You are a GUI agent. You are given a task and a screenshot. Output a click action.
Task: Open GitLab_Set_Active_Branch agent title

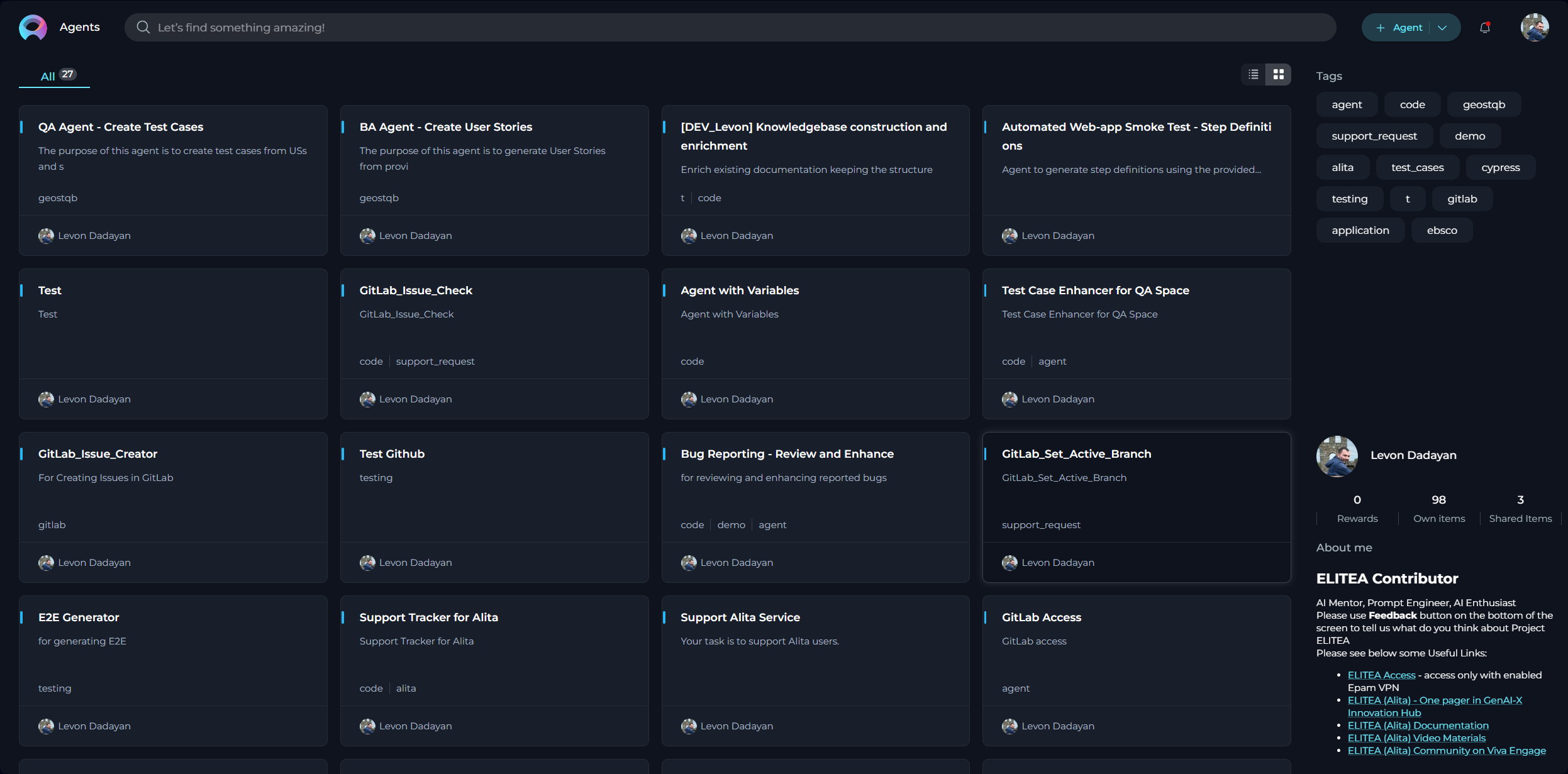pyautogui.click(x=1077, y=454)
